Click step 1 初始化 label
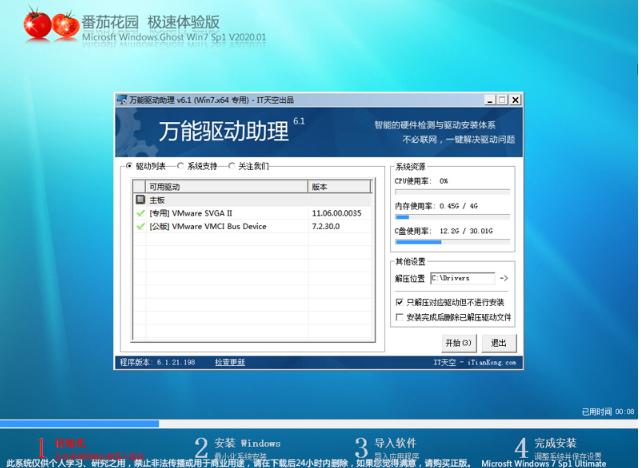The width and height of the screenshot is (641, 468). (x=70, y=443)
